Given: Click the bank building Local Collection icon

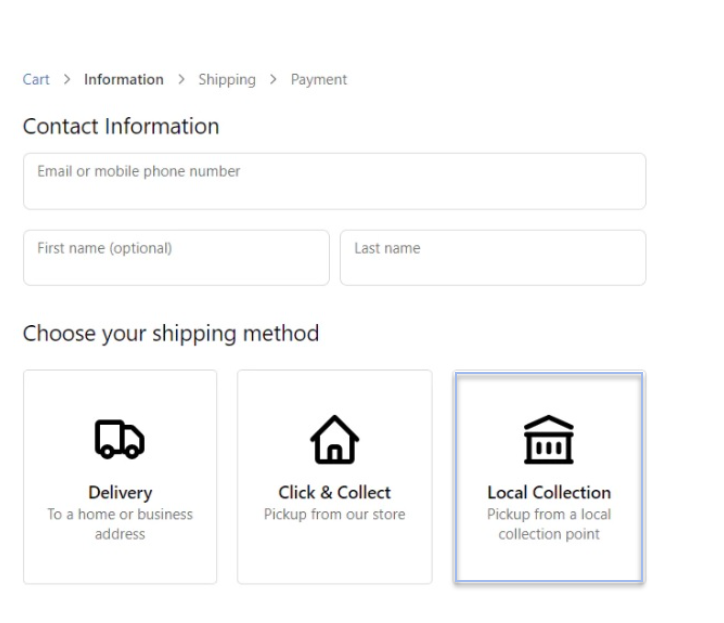Looking at the screenshot, I should point(548,437).
